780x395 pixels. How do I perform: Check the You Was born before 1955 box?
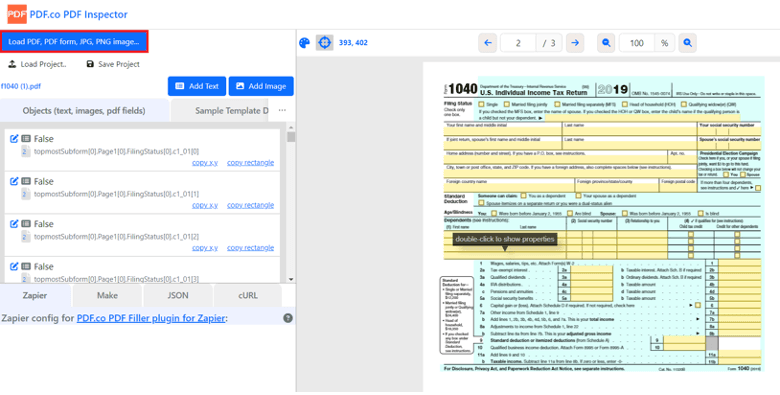(x=493, y=213)
